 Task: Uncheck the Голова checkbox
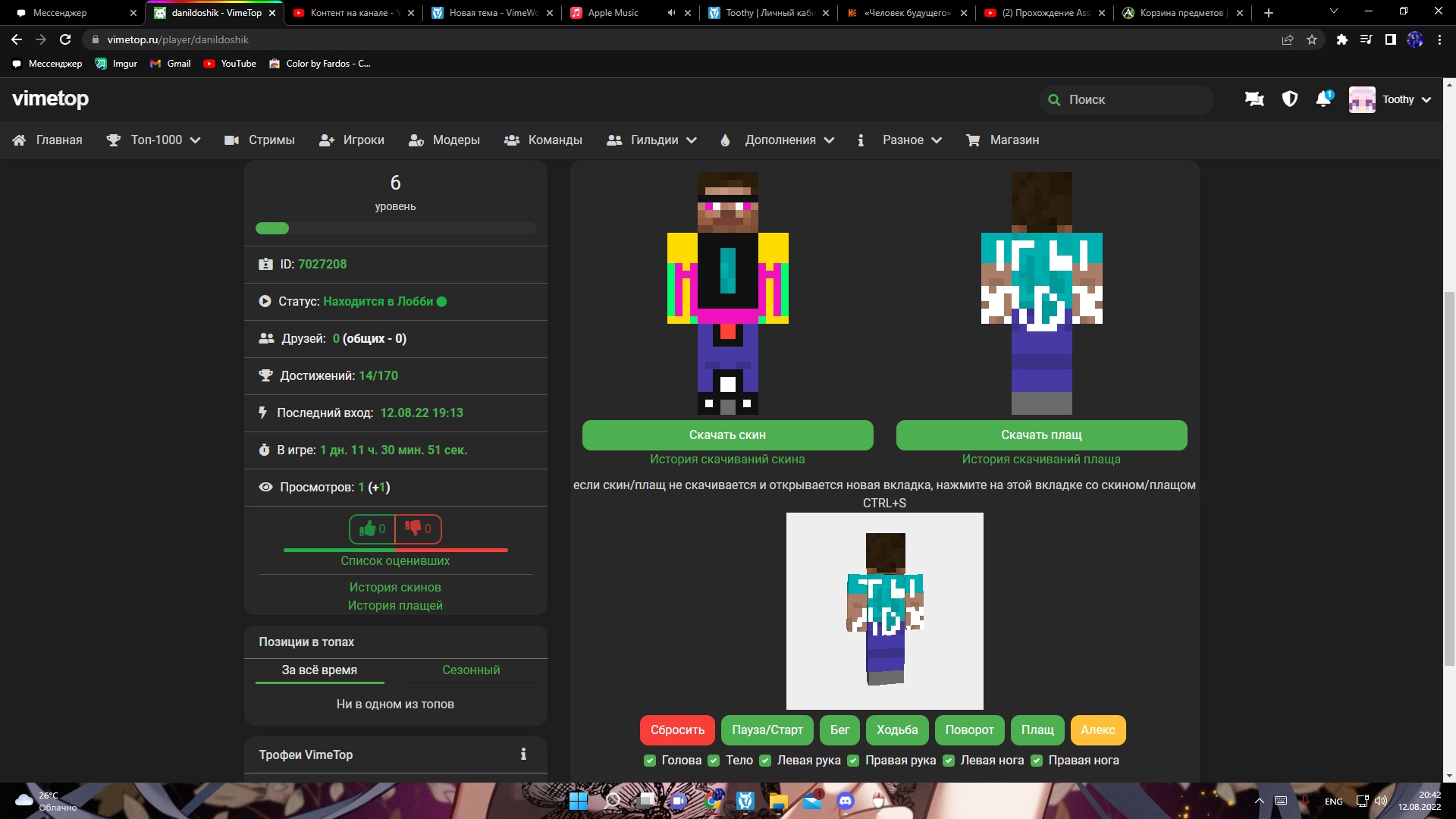[x=650, y=761]
